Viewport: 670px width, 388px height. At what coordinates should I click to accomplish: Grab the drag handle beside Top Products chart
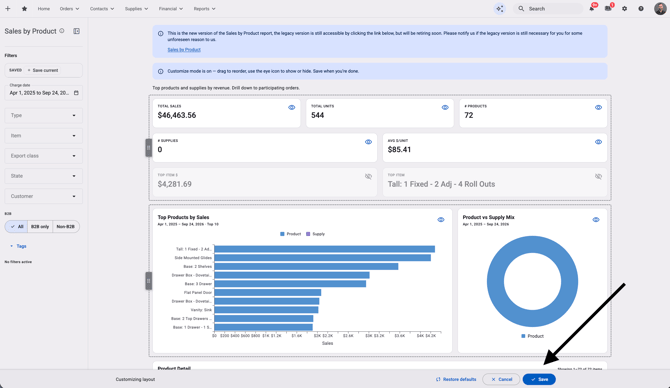pos(149,281)
